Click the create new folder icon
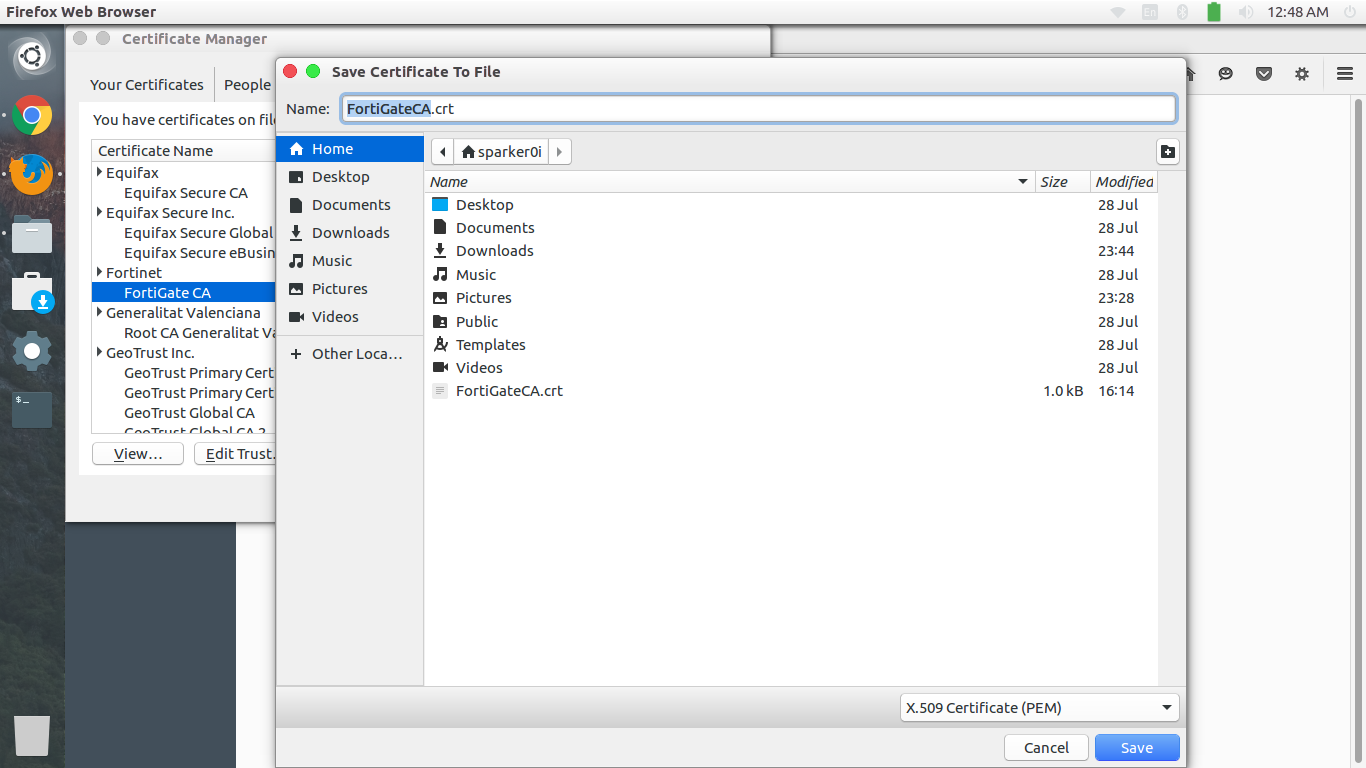The width and height of the screenshot is (1366, 768). (1168, 151)
